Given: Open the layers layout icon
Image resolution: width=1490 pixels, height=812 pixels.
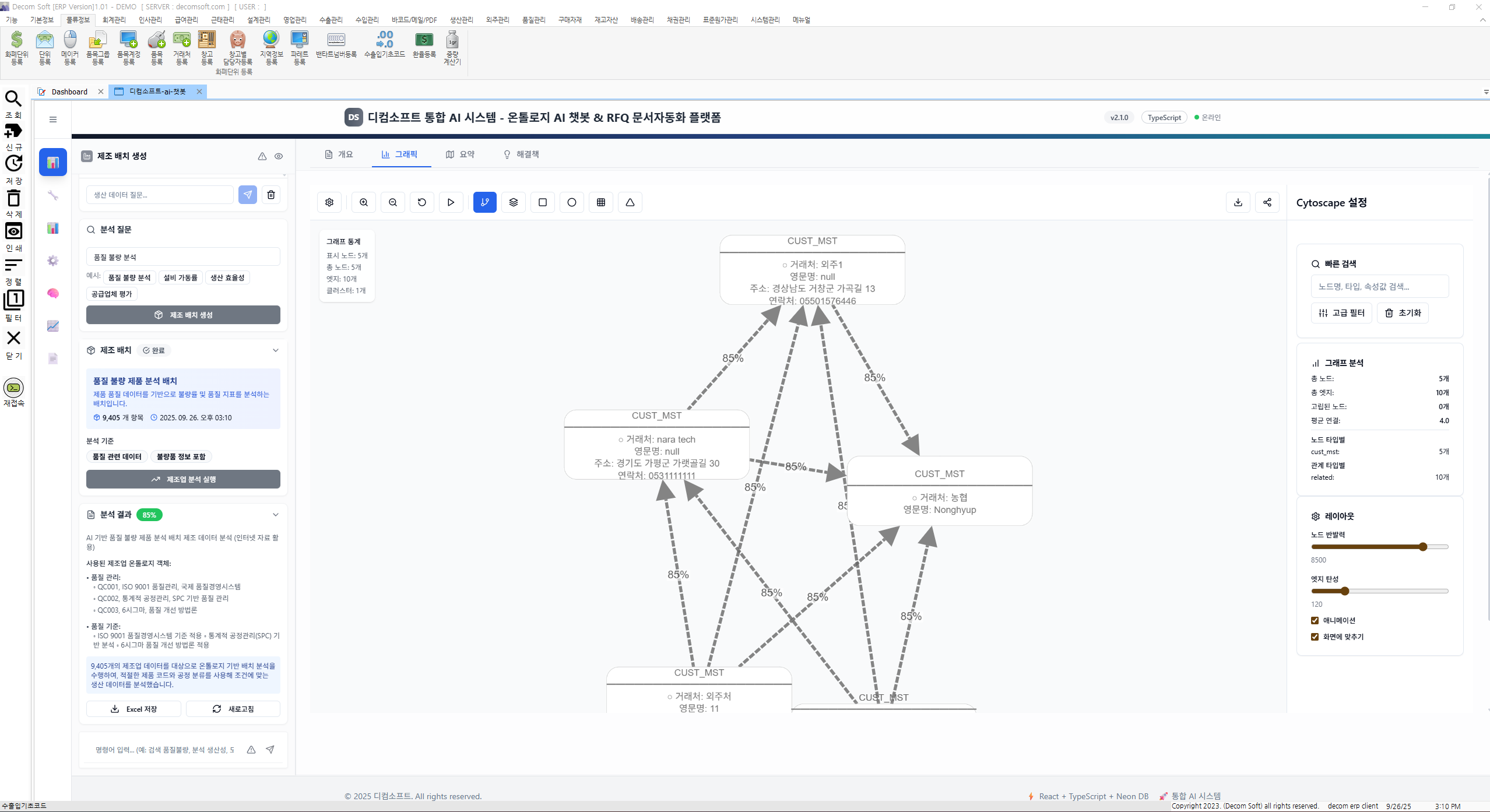Looking at the screenshot, I should [x=514, y=202].
